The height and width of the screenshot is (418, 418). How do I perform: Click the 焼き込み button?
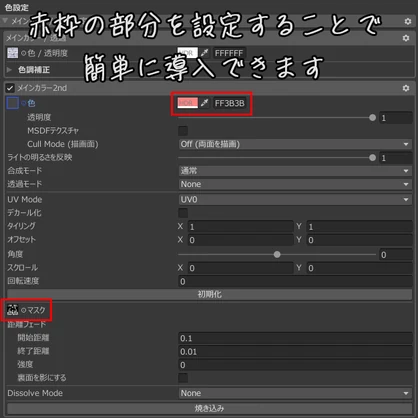click(210, 408)
